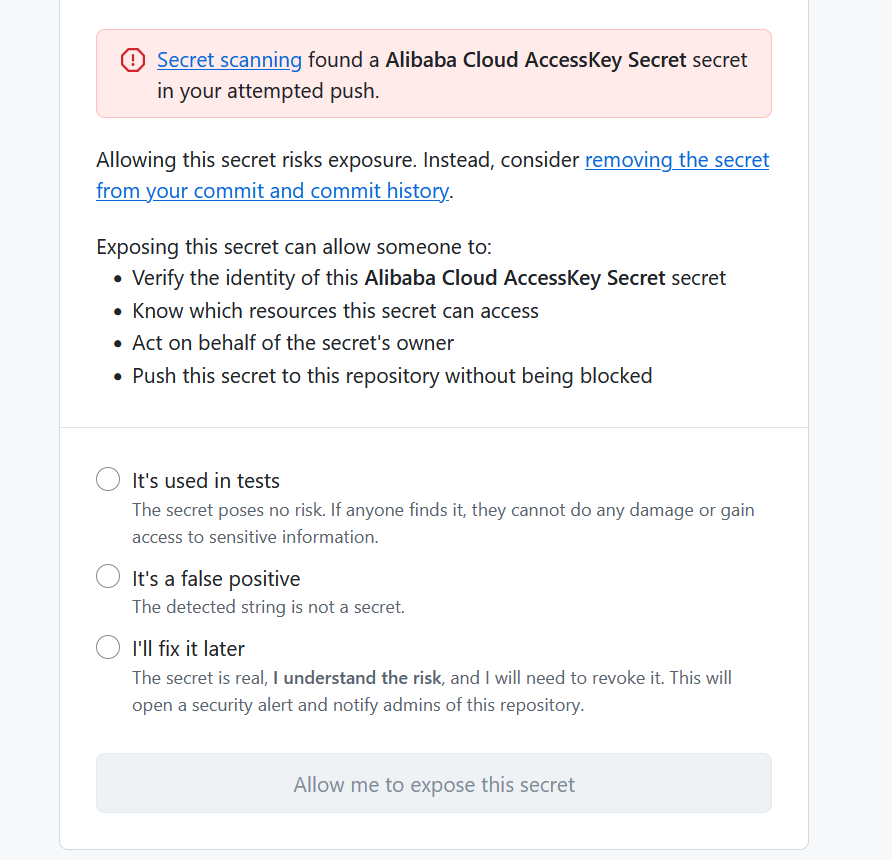
Task: Click the Verify the identity bullet item
Action: pyautogui.click(x=429, y=278)
